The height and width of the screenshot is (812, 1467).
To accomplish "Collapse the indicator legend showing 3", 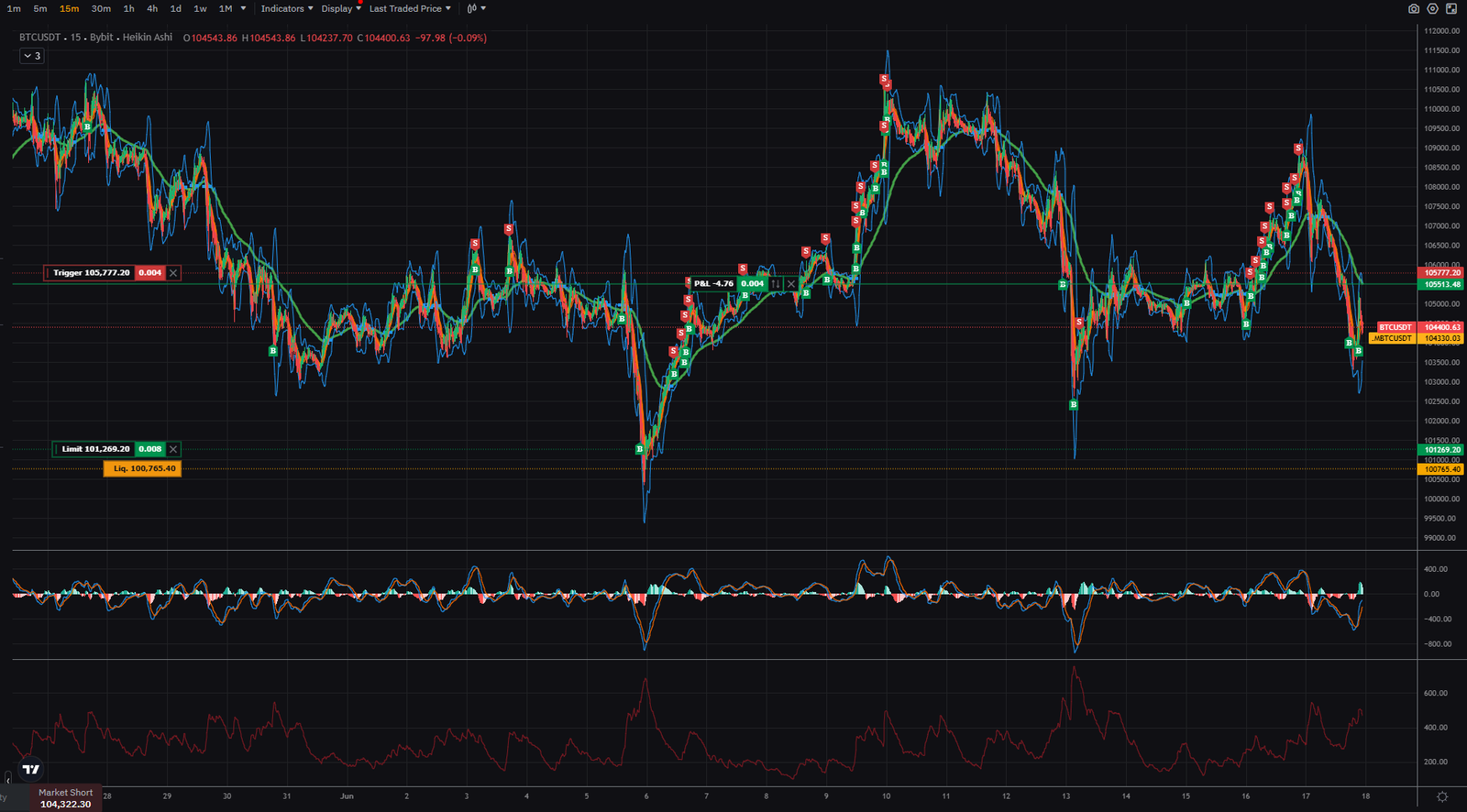I will tap(32, 56).
